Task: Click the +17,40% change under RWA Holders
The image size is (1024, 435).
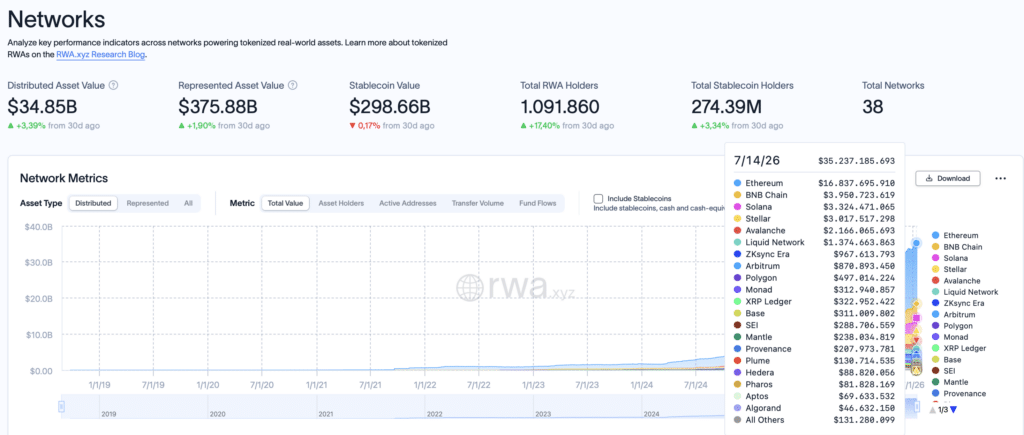Action: [545, 125]
